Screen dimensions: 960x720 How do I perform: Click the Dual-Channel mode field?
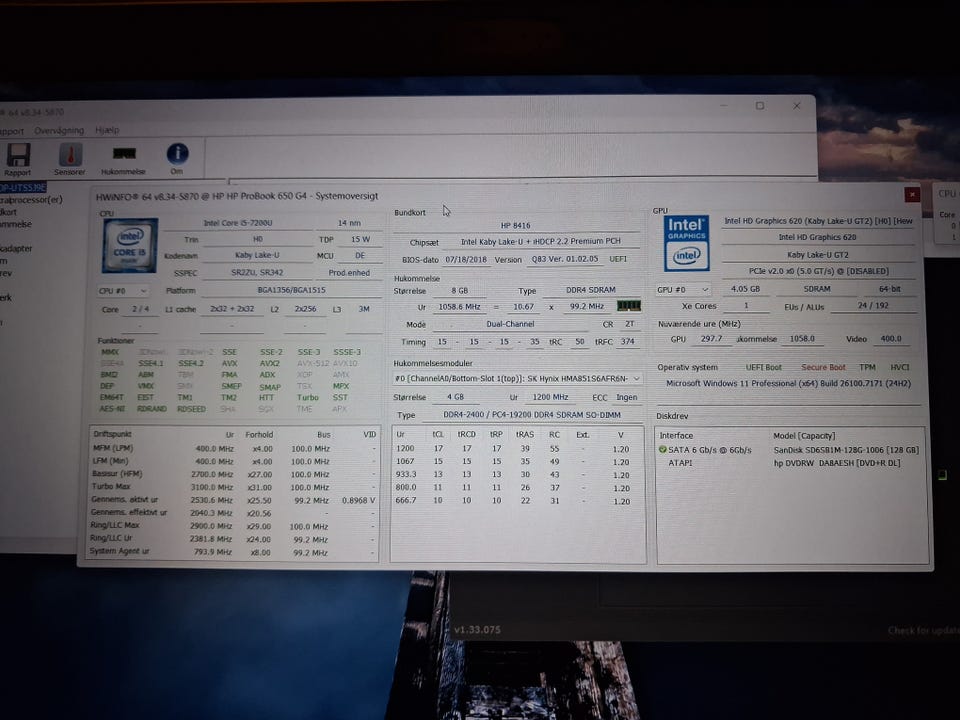(x=510, y=324)
